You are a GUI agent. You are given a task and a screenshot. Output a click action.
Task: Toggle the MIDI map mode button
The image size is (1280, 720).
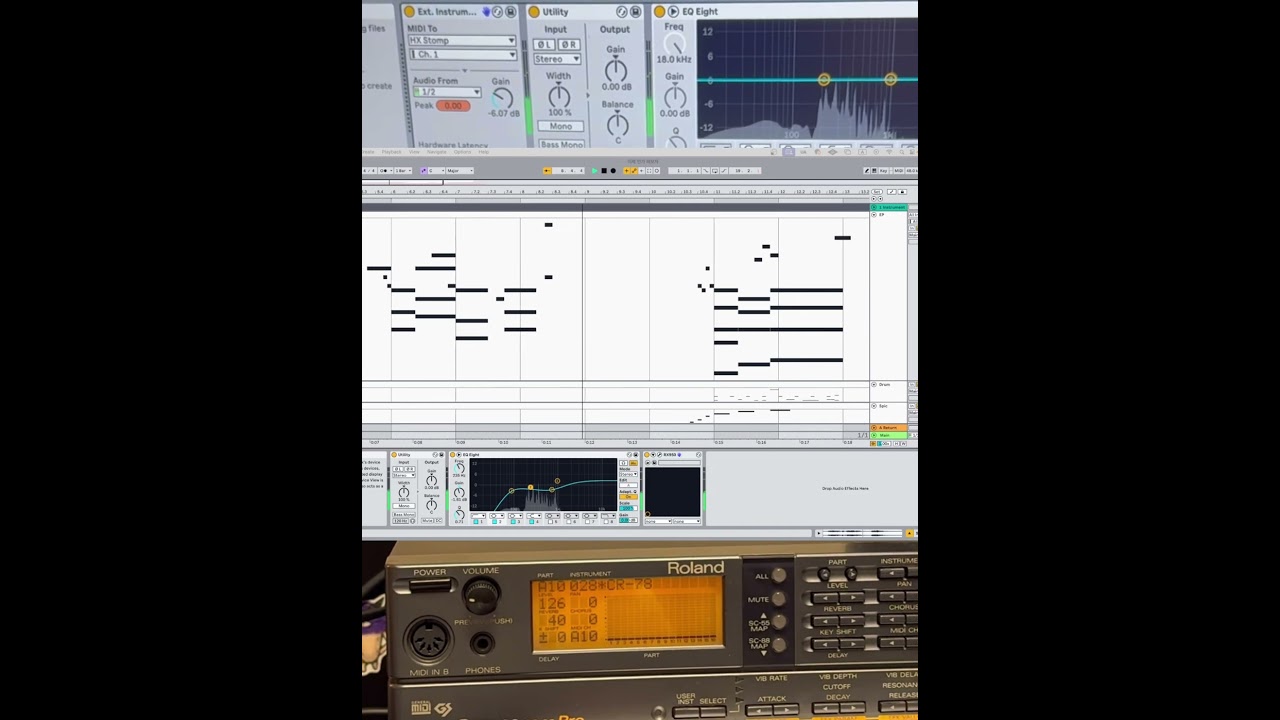(898, 171)
